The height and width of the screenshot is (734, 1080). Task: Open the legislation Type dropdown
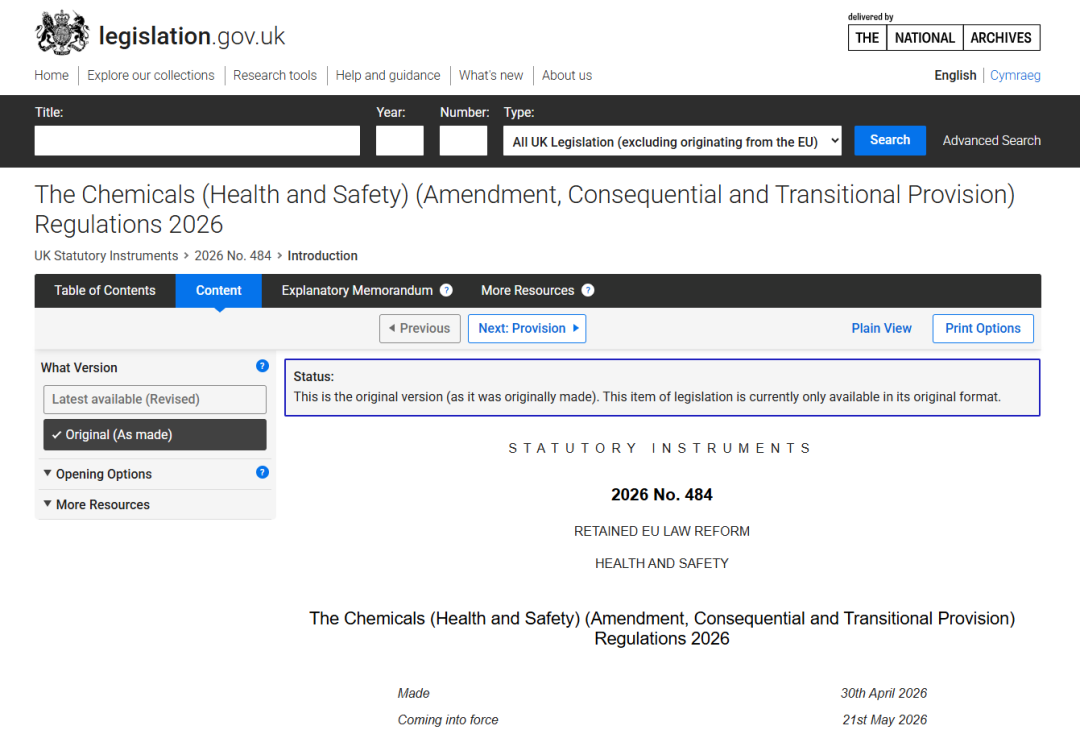[672, 141]
